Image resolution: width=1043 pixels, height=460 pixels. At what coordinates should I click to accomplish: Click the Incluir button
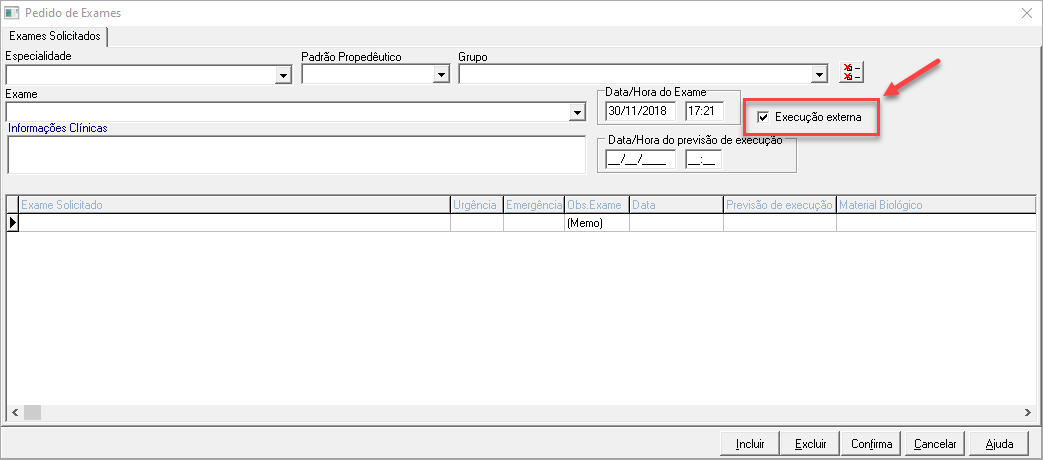(x=750, y=443)
